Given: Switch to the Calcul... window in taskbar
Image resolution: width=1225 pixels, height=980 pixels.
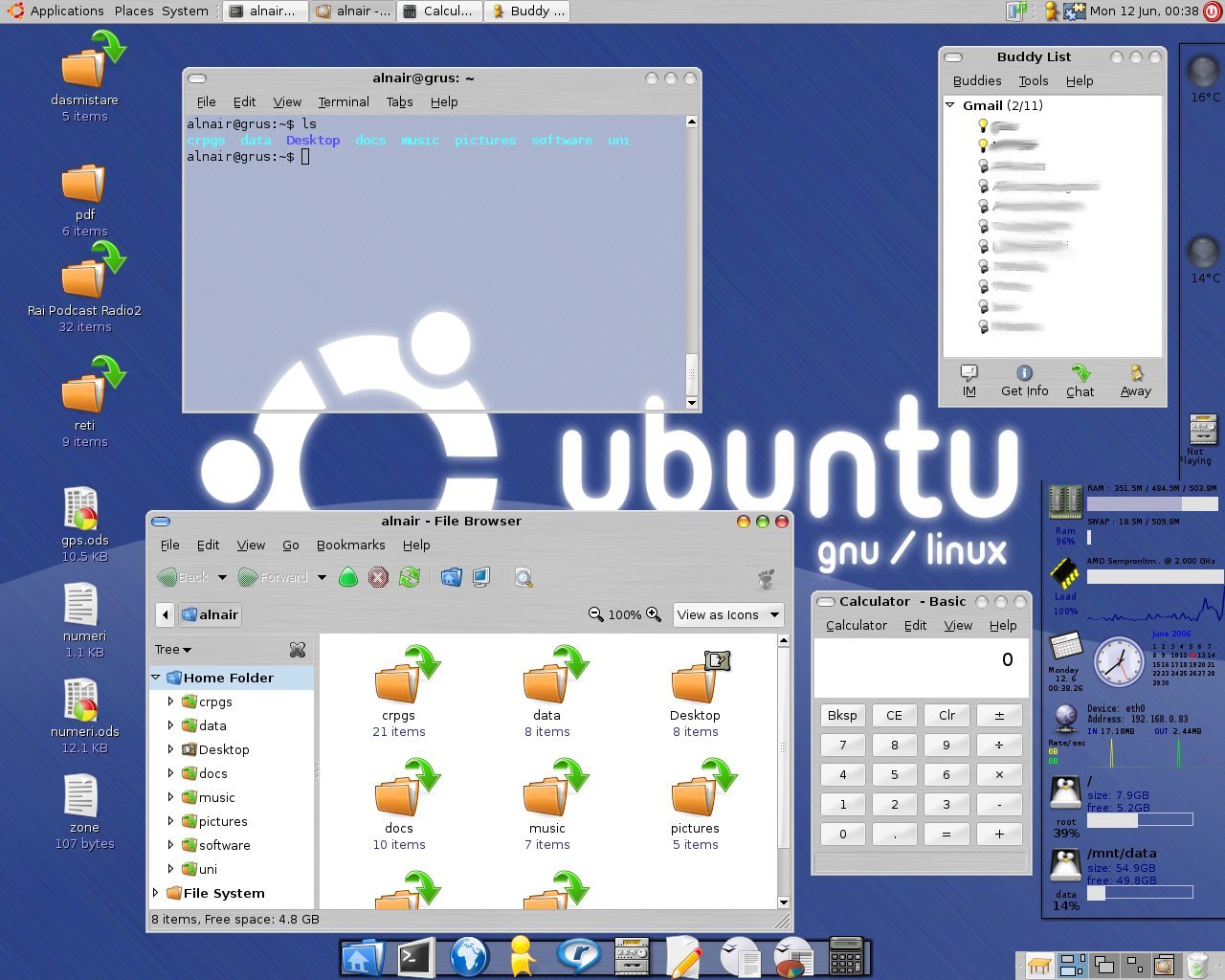Looking at the screenshot, I should pos(439,11).
